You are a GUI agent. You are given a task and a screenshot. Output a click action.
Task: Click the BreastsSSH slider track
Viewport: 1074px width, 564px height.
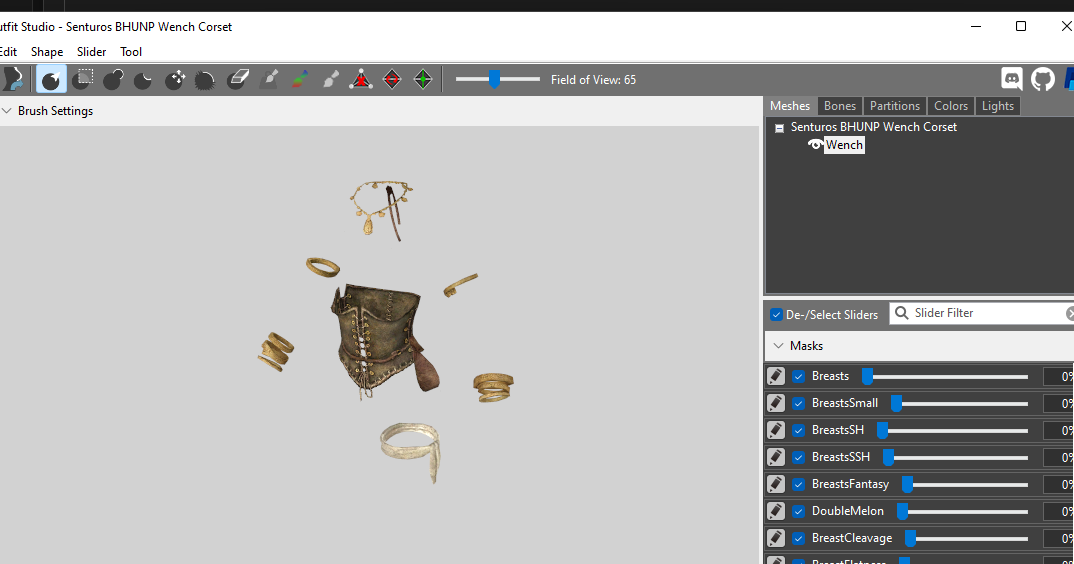click(x=956, y=457)
